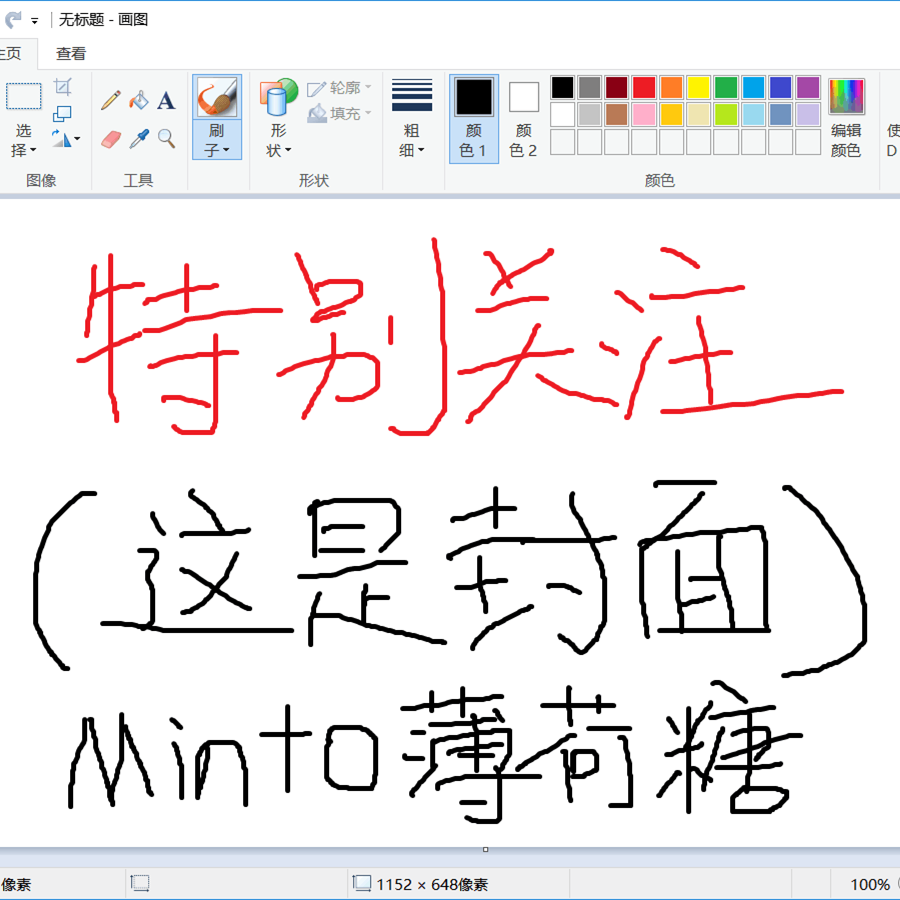Open the Select (选择) dropdown arrow
Viewport: 900px width, 900px height.
pos(33,150)
